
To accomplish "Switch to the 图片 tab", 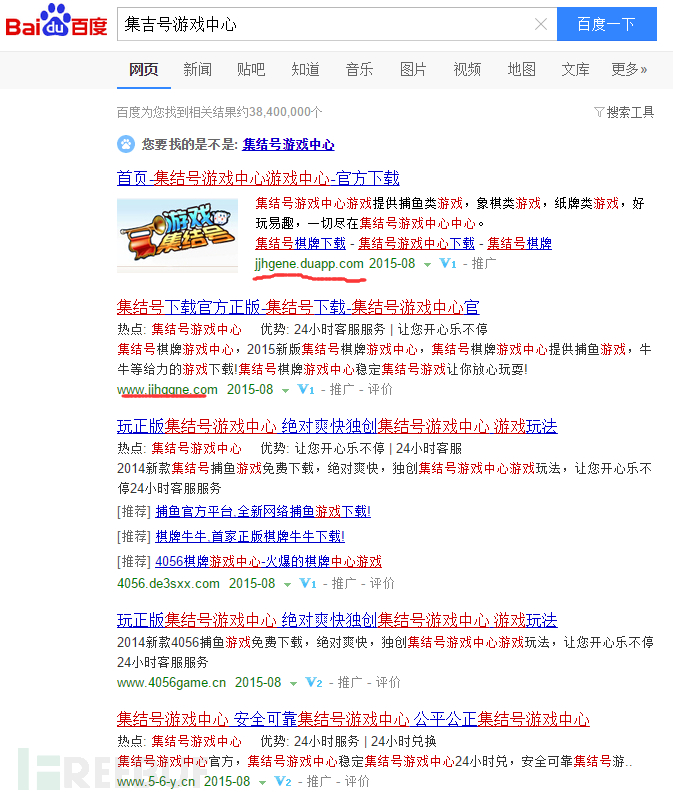I will point(413,69).
